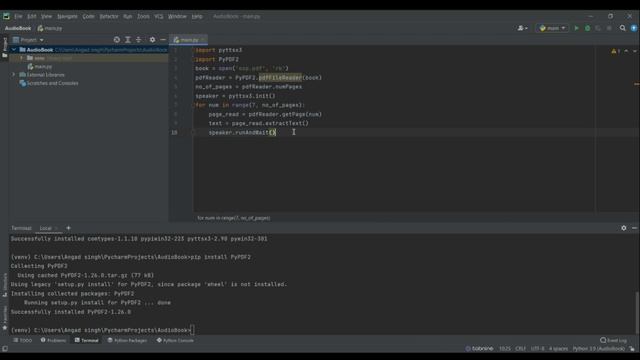Image resolution: width=640 pixels, height=360 pixels.
Task: Click the terminal command prompt line
Action: [x=102, y=330]
